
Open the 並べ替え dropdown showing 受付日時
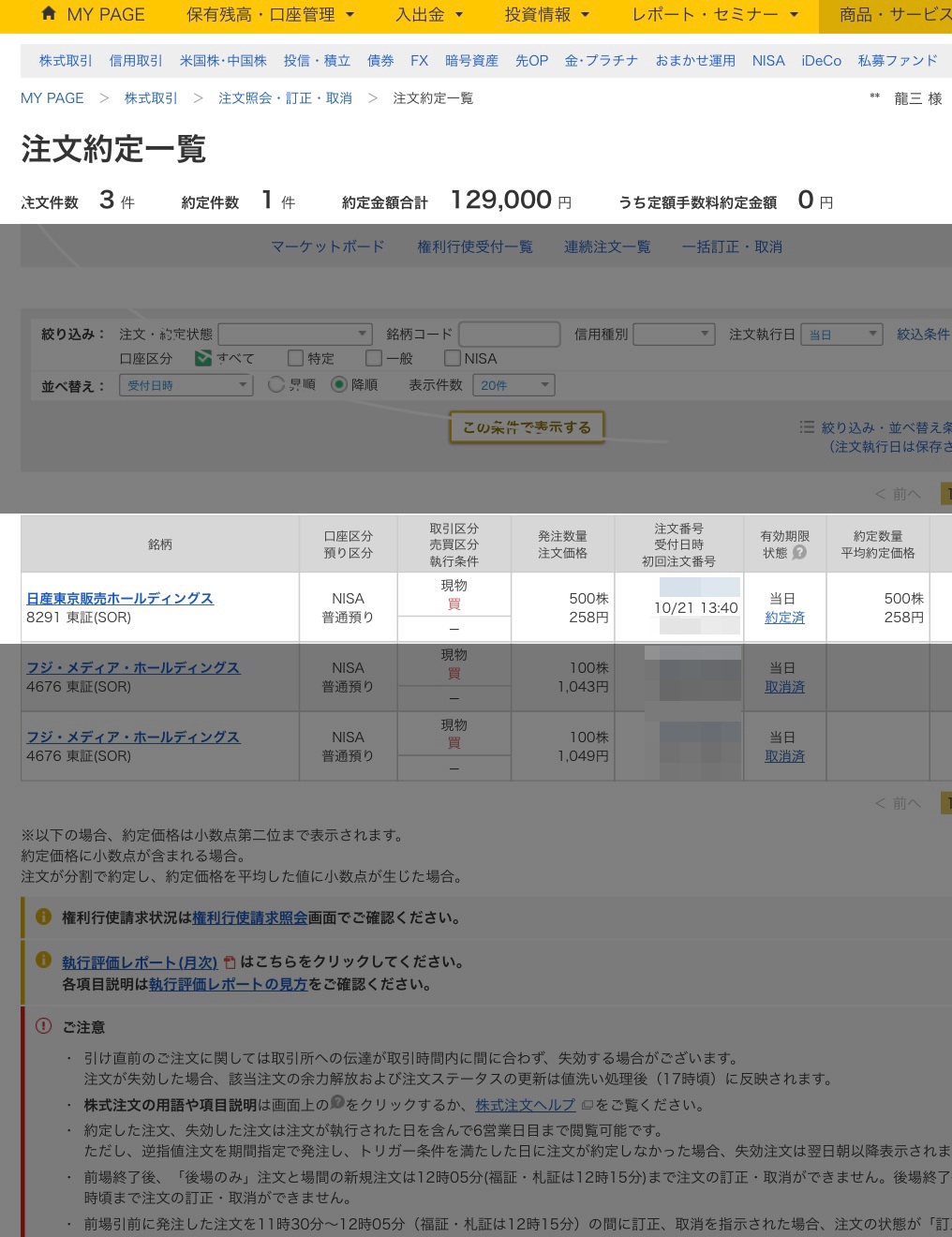pyautogui.click(x=186, y=385)
